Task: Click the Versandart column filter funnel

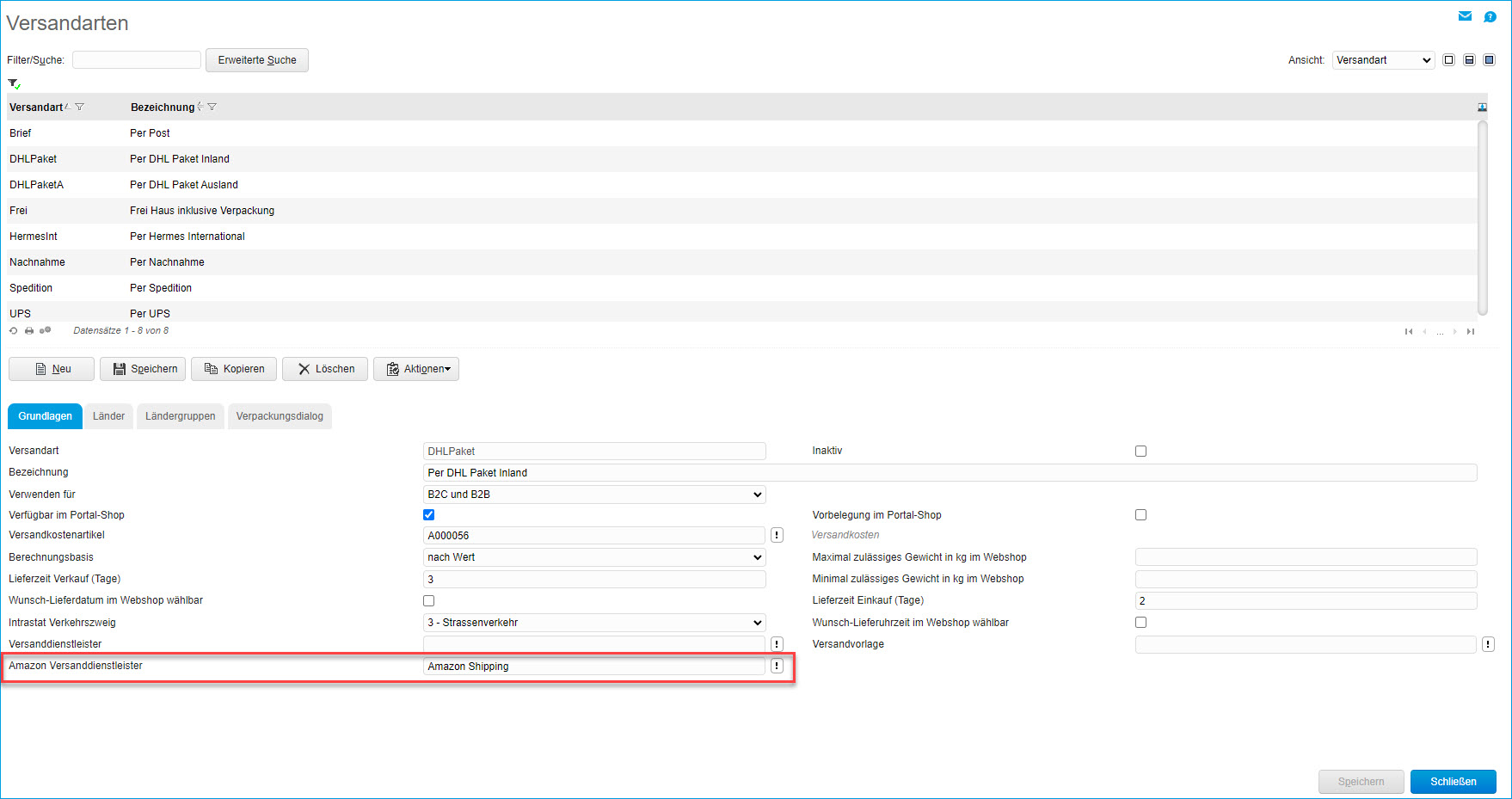Action: (80, 108)
